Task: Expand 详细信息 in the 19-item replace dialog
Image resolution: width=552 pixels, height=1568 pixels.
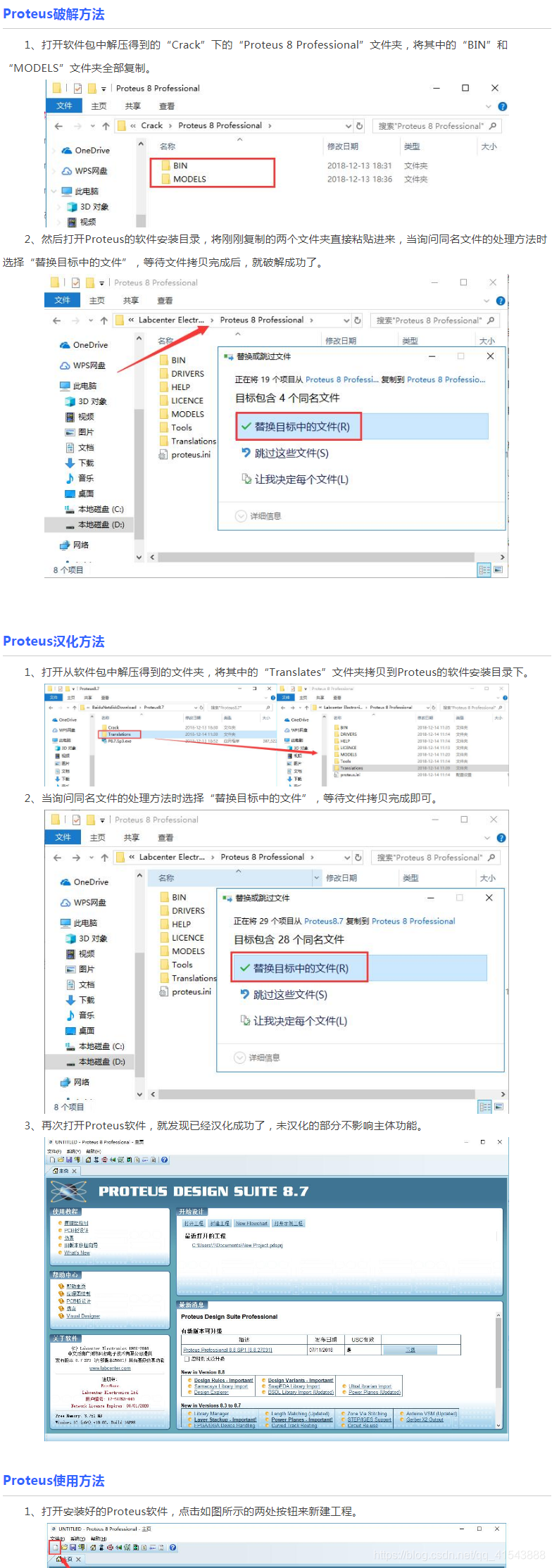Action: [259, 516]
